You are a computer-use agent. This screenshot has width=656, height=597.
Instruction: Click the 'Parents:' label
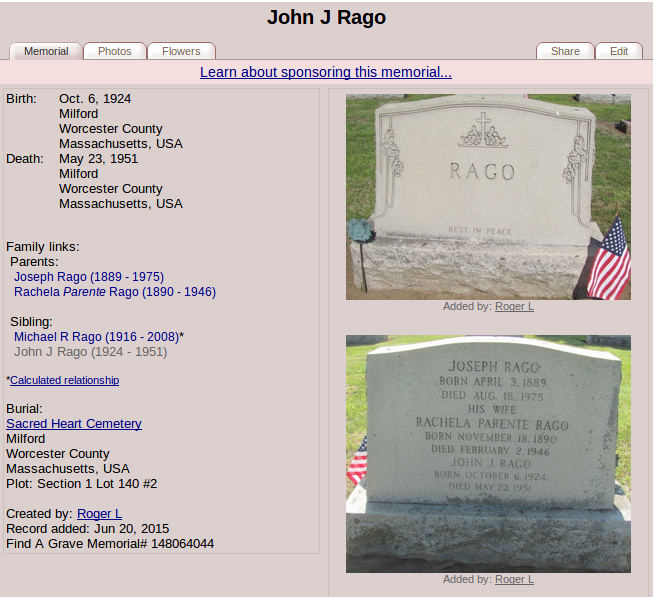click(34, 262)
